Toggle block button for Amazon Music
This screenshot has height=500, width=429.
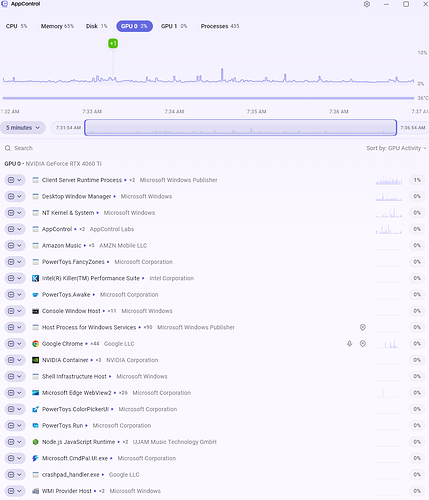pos(11,246)
